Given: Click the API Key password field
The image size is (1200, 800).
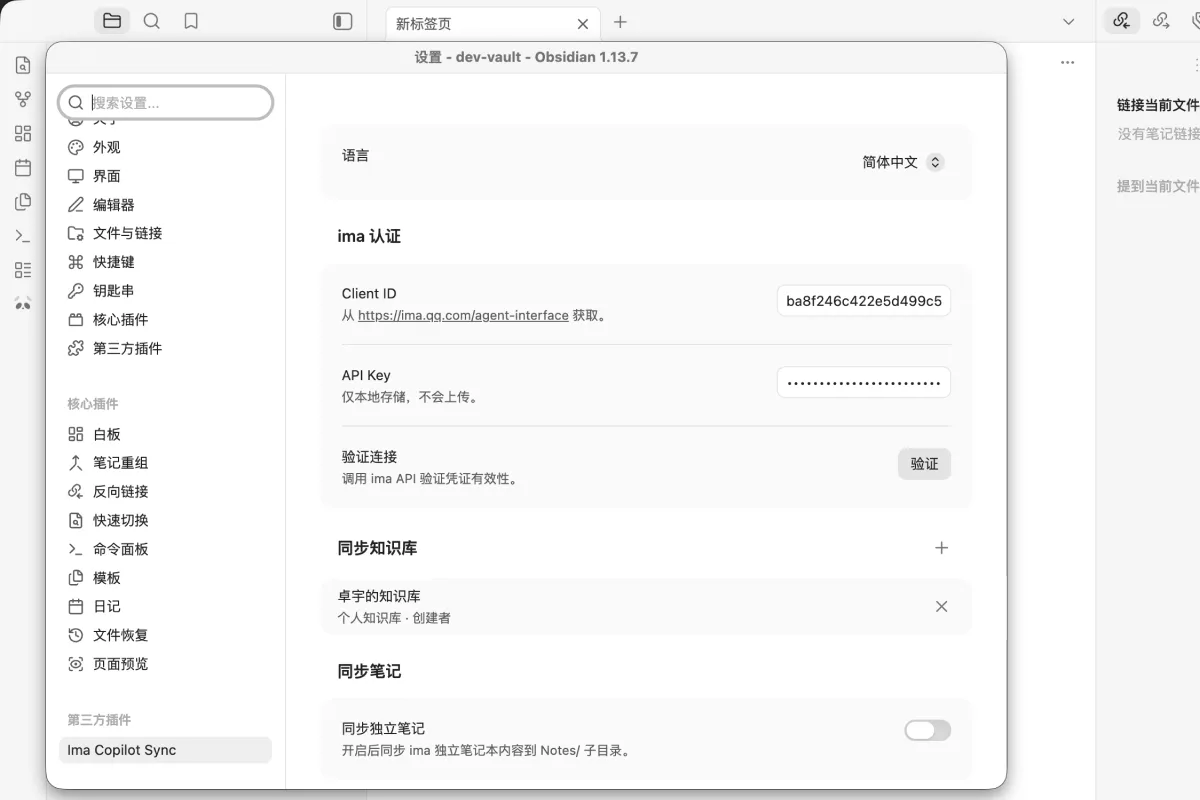Looking at the screenshot, I should [x=864, y=382].
